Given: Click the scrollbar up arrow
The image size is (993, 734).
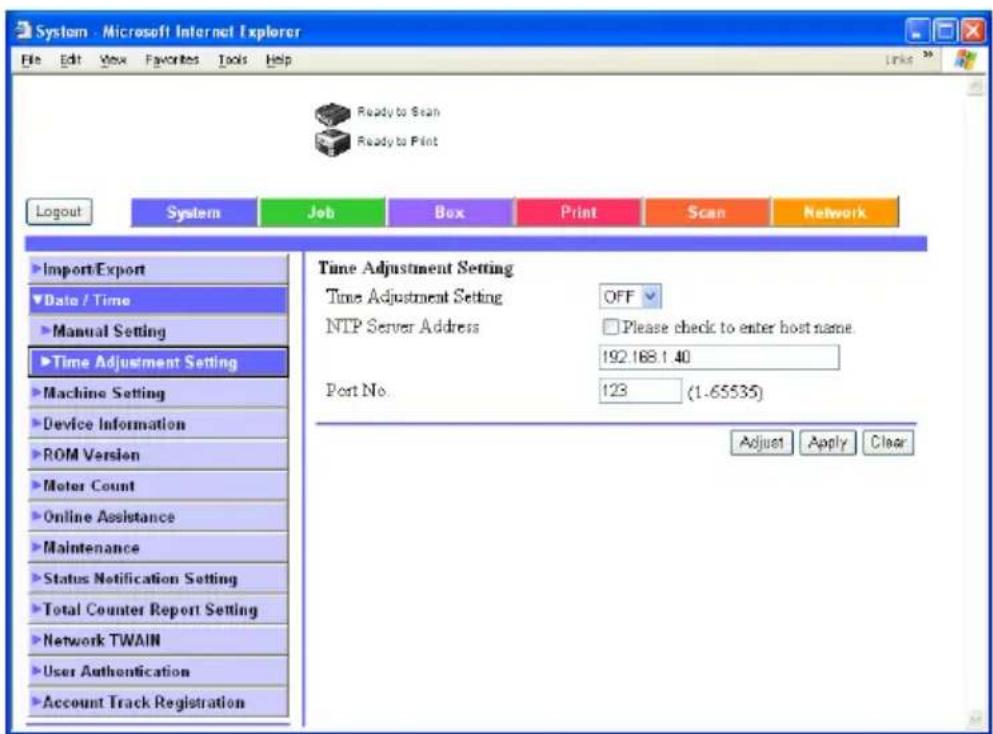Looking at the screenshot, I should pyautogui.click(x=976, y=87).
